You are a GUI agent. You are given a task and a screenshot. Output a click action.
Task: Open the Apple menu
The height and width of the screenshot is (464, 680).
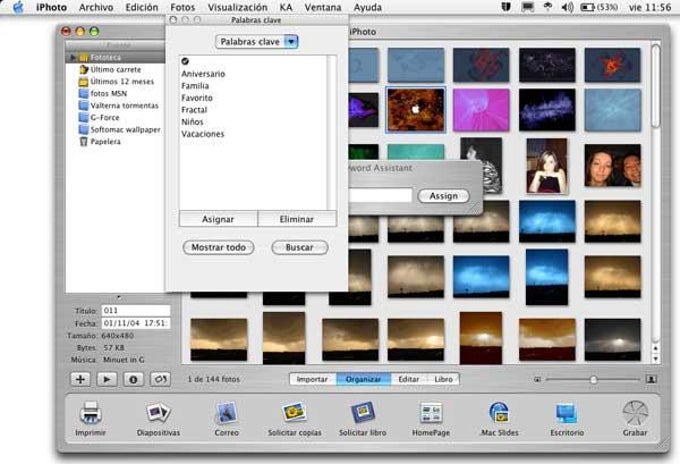click(x=18, y=7)
